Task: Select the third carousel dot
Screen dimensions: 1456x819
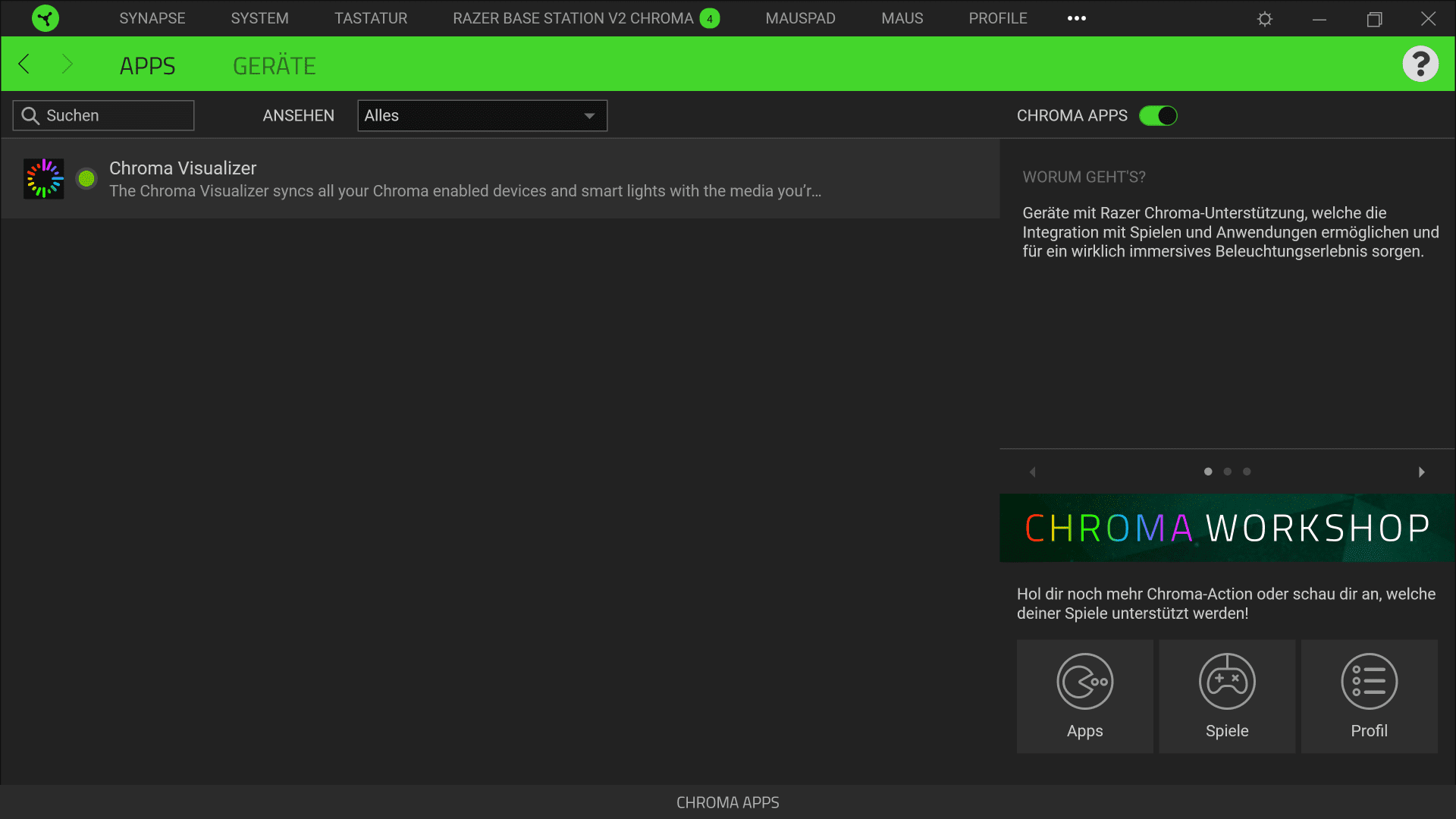Action: 1247,472
